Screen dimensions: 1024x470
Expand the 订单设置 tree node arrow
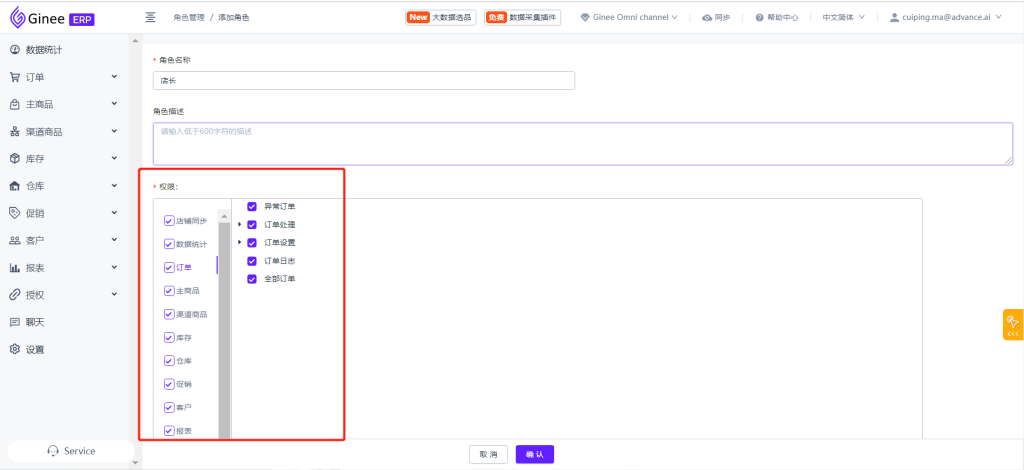click(x=240, y=243)
